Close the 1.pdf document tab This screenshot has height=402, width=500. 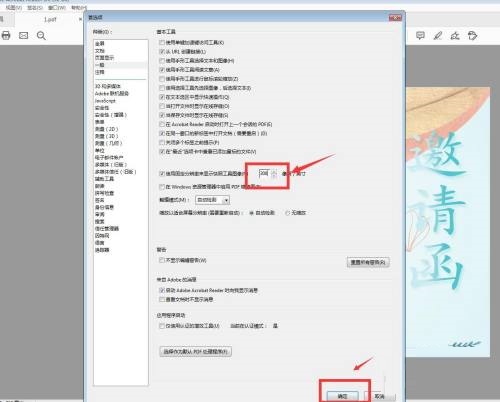coord(80,19)
